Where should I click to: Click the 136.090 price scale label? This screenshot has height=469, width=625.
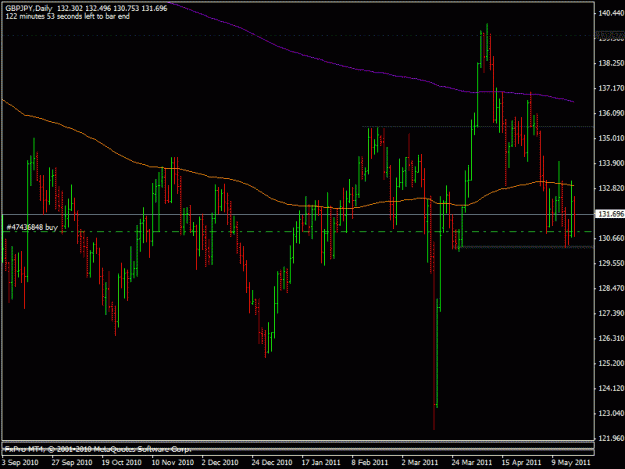[x=611, y=113]
